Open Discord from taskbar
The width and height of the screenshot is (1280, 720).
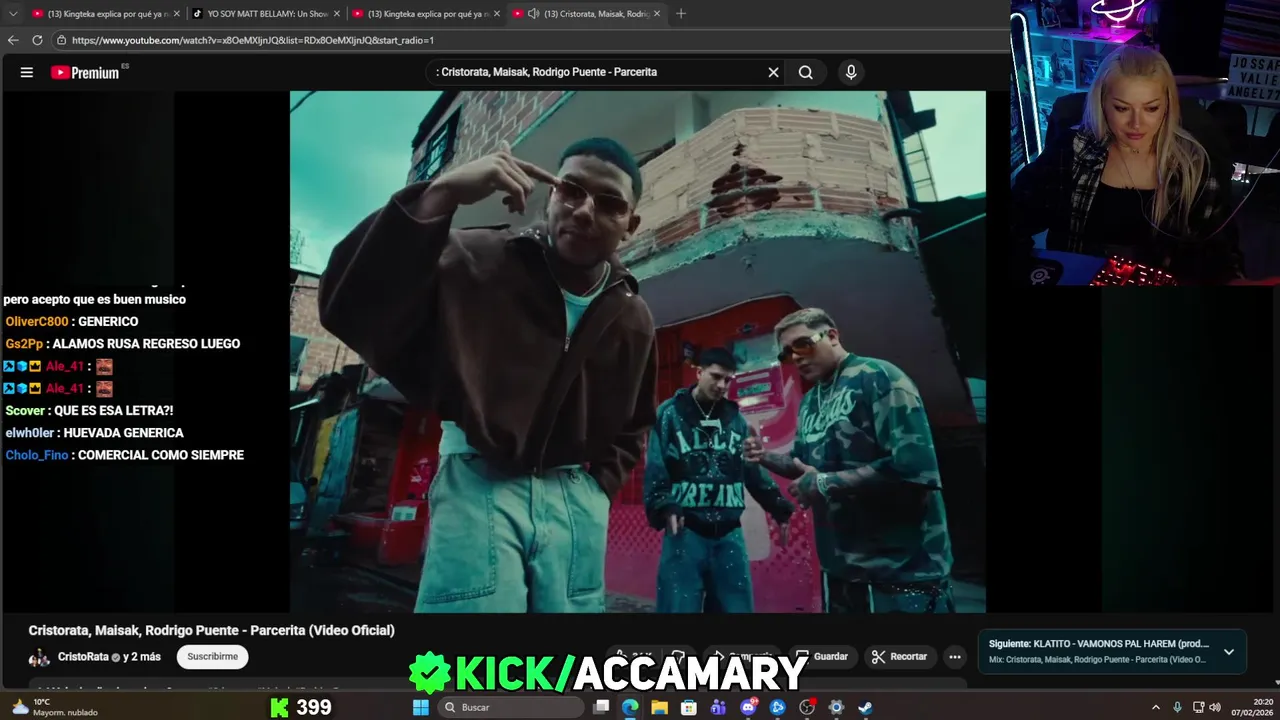tap(748, 707)
